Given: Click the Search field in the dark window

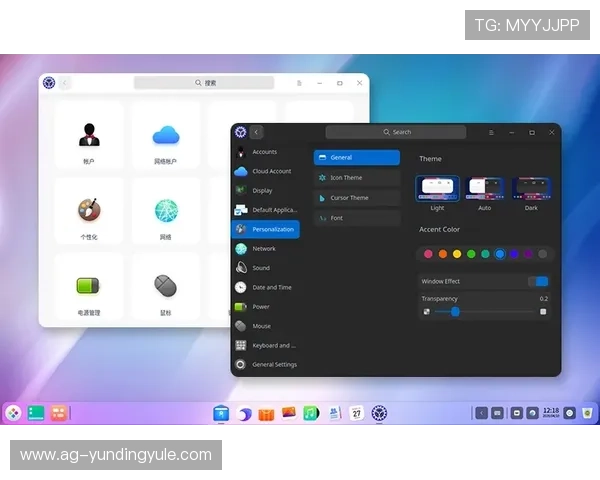Looking at the screenshot, I should [396, 132].
